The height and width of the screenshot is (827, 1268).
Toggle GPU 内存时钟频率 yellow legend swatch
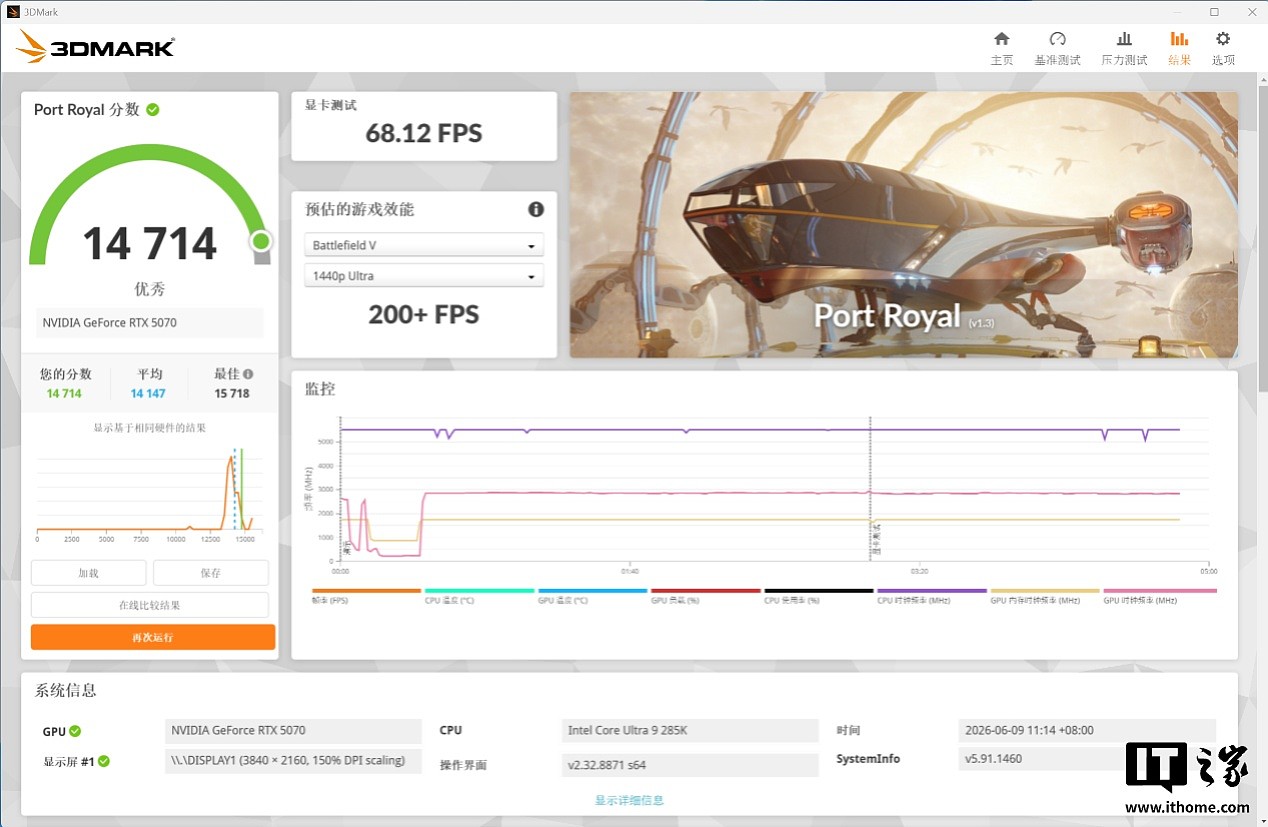tap(1044, 591)
